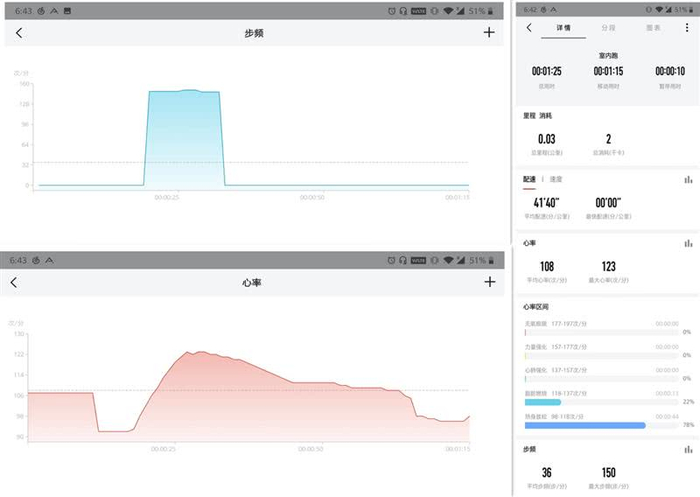Open the pace chart icon in 配速 section

point(688,180)
